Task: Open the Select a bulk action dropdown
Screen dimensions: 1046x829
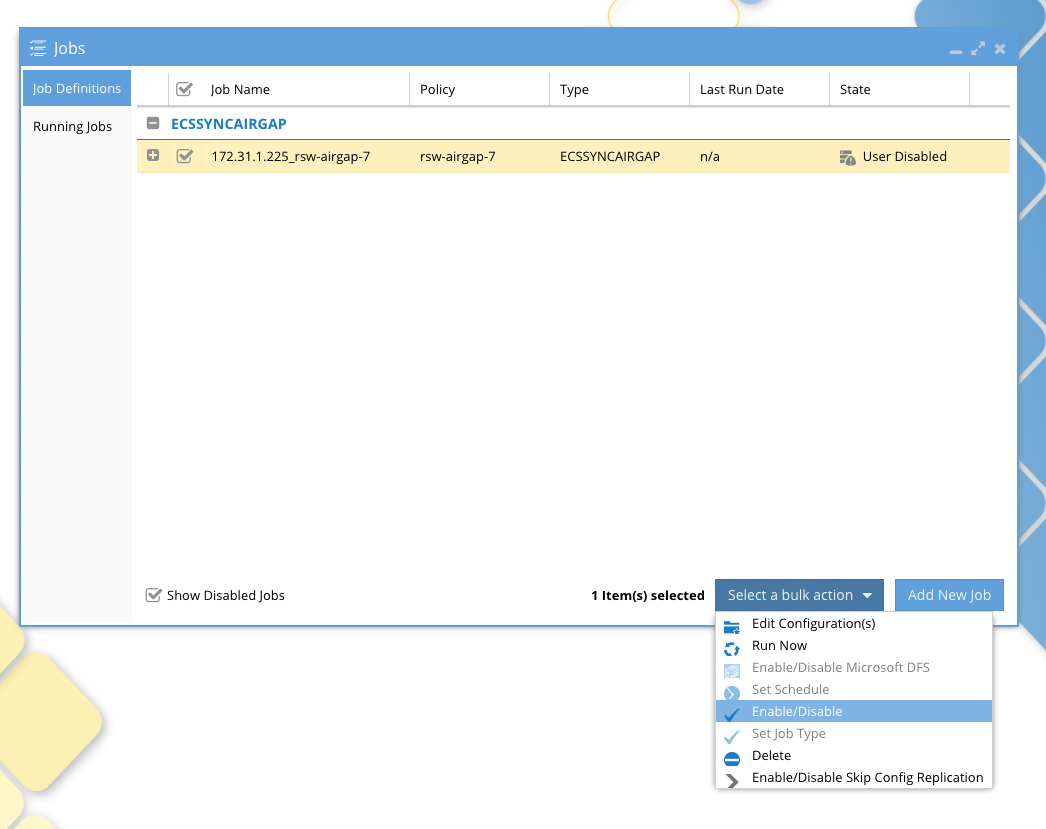Action: 798,594
